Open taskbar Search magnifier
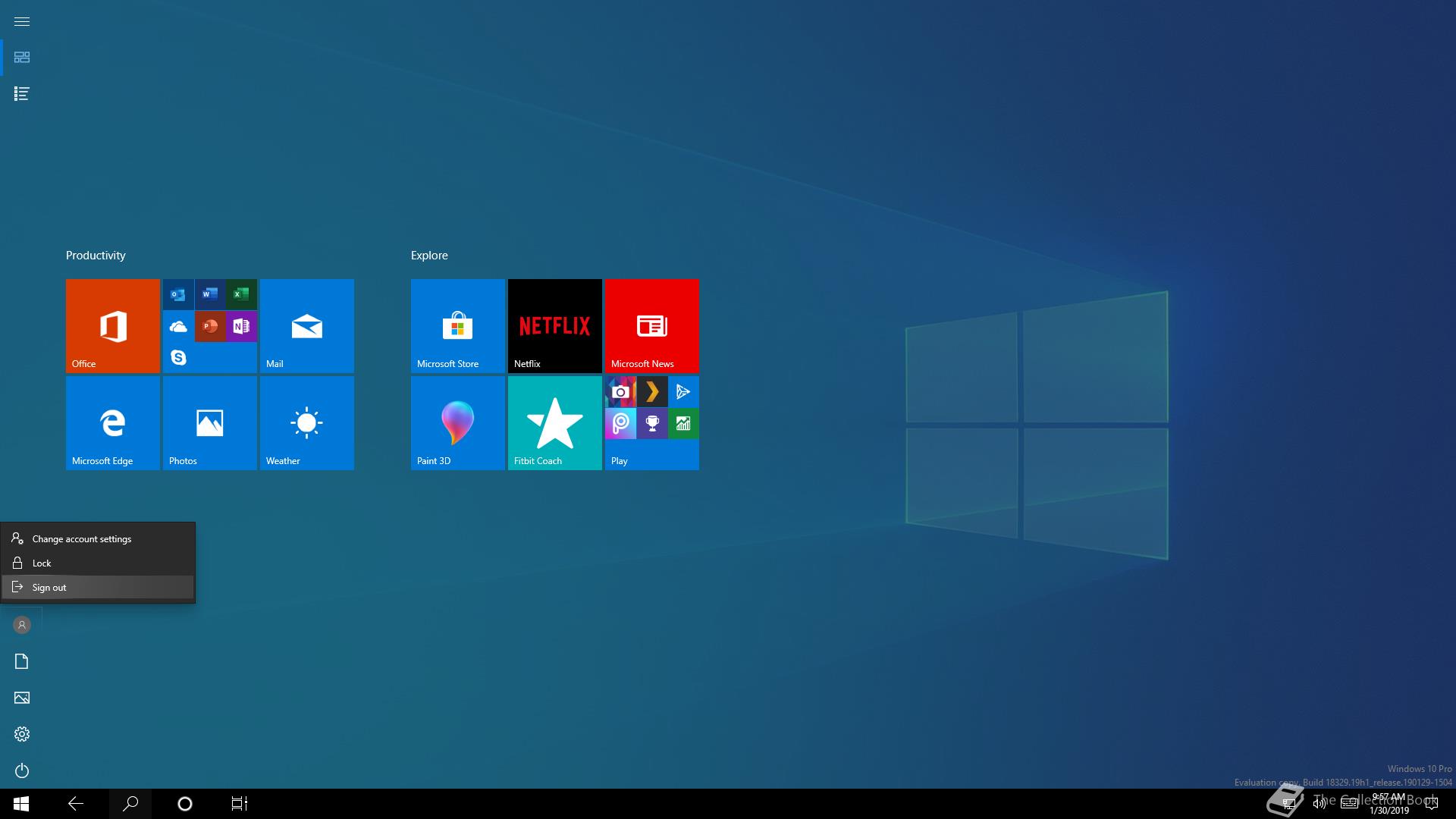1456x819 pixels. 130,804
